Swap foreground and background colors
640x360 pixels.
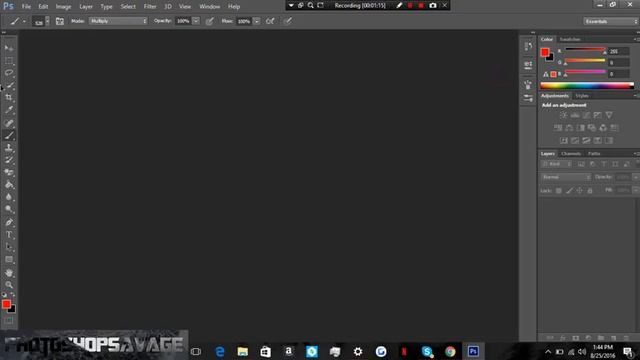(x=13, y=295)
